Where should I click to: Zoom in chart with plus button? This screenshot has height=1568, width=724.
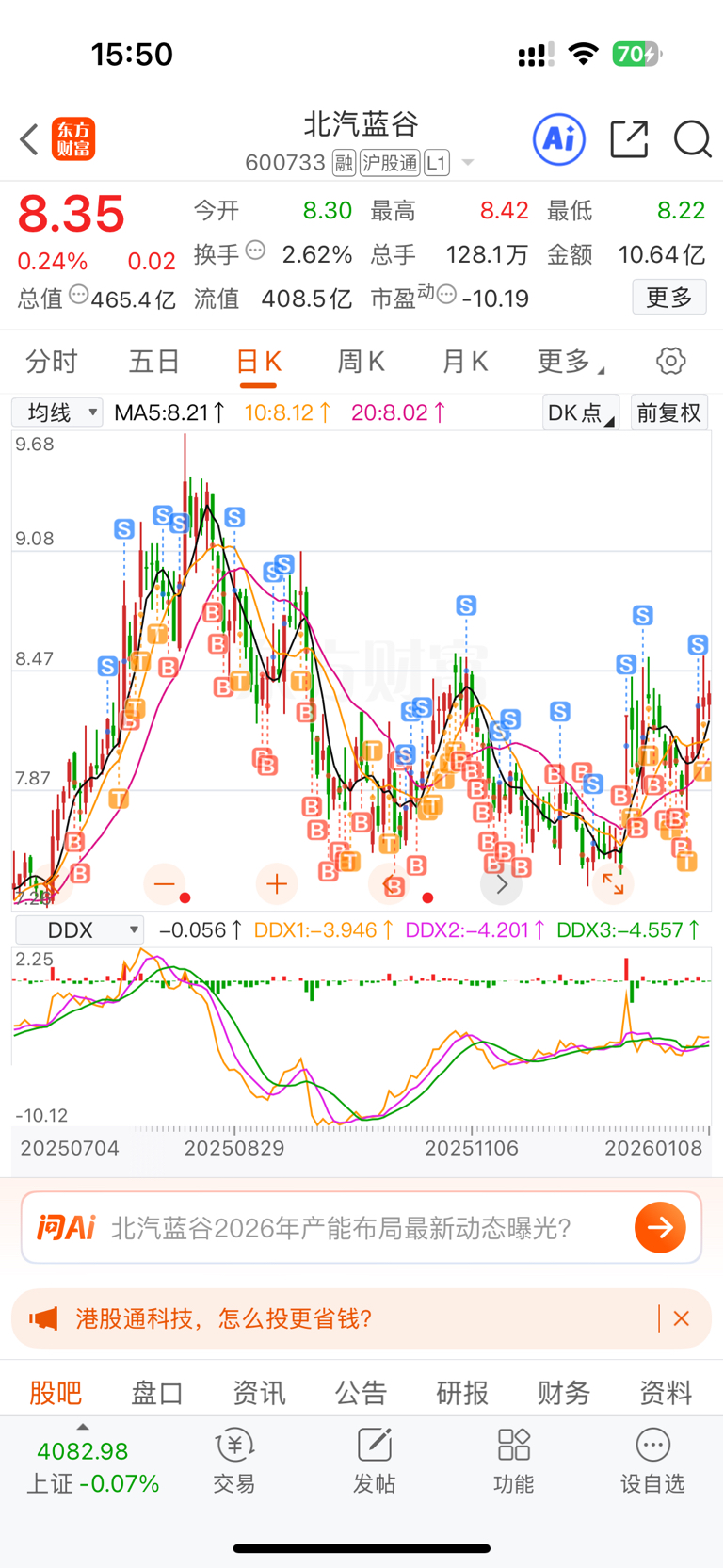[277, 884]
